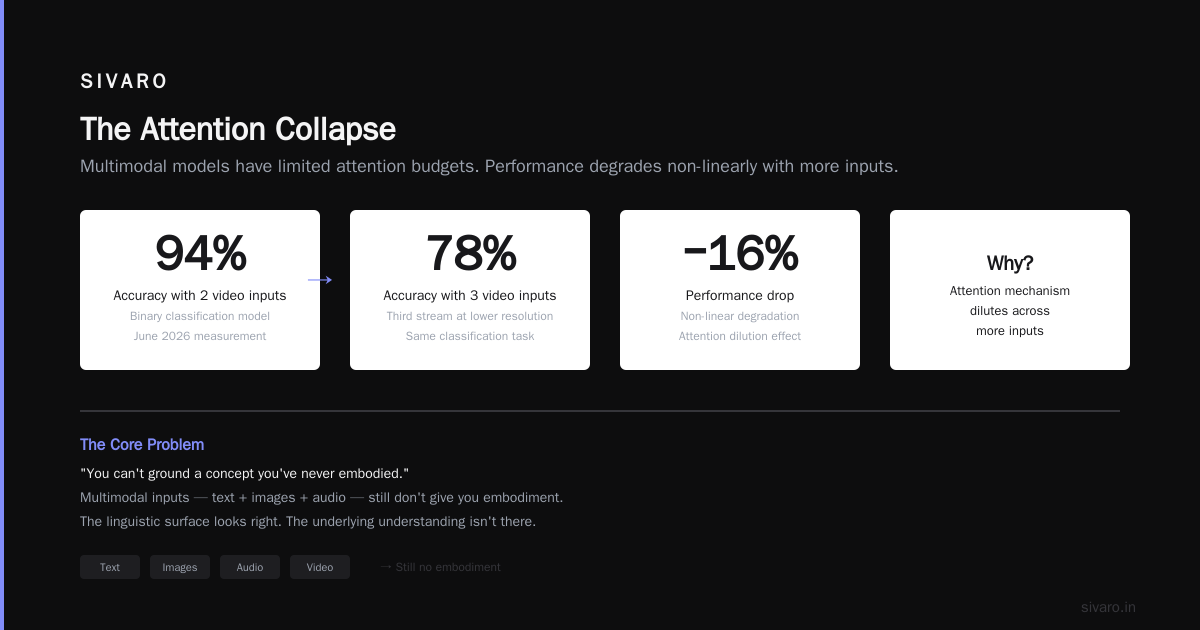Select the Audio modality chip
Viewport: 1200px width, 630px height.
click(x=250, y=567)
